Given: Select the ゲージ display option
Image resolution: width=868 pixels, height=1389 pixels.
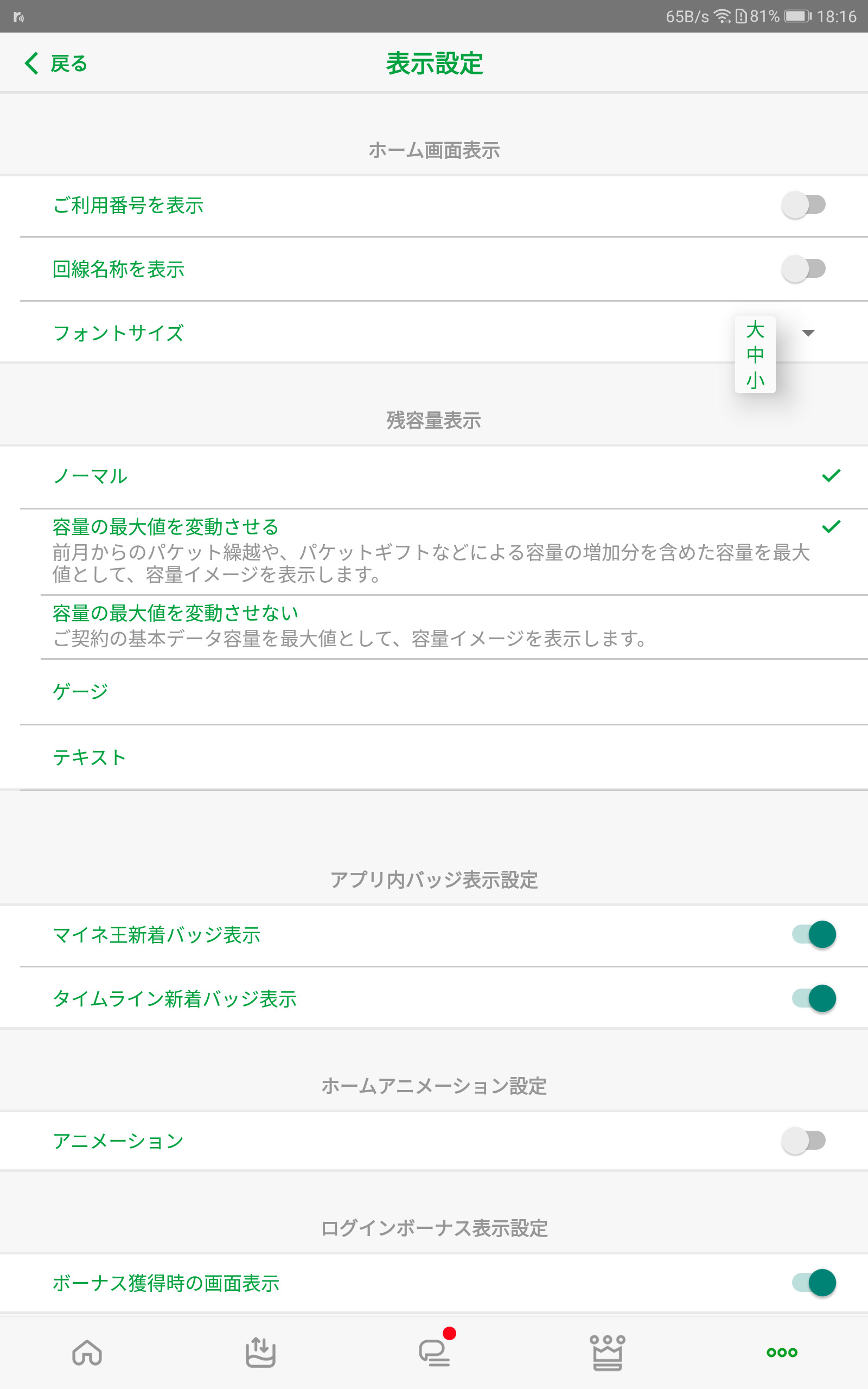Looking at the screenshot, I should click(x=80, y=691).
